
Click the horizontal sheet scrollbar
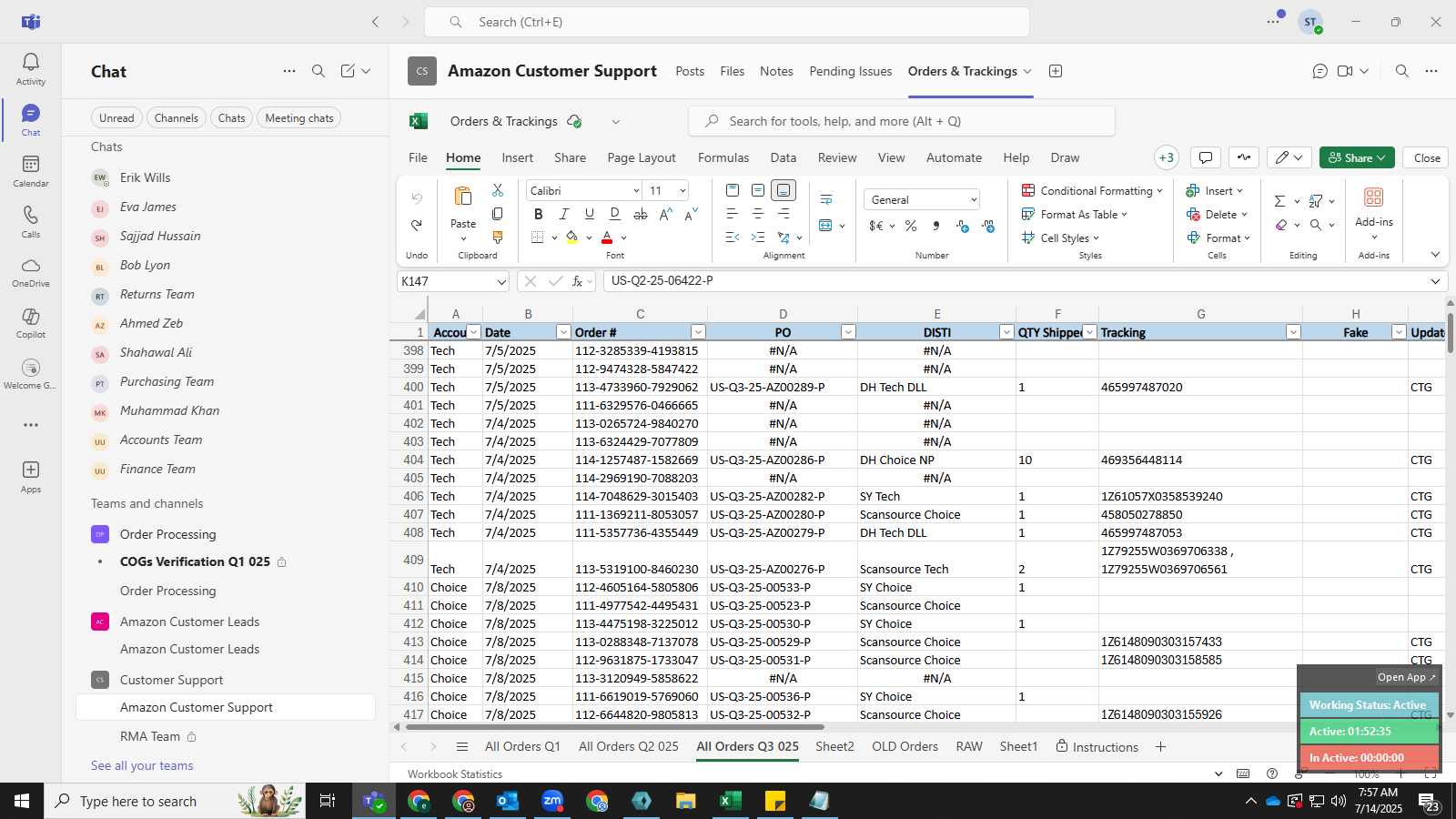coord(615,727)
